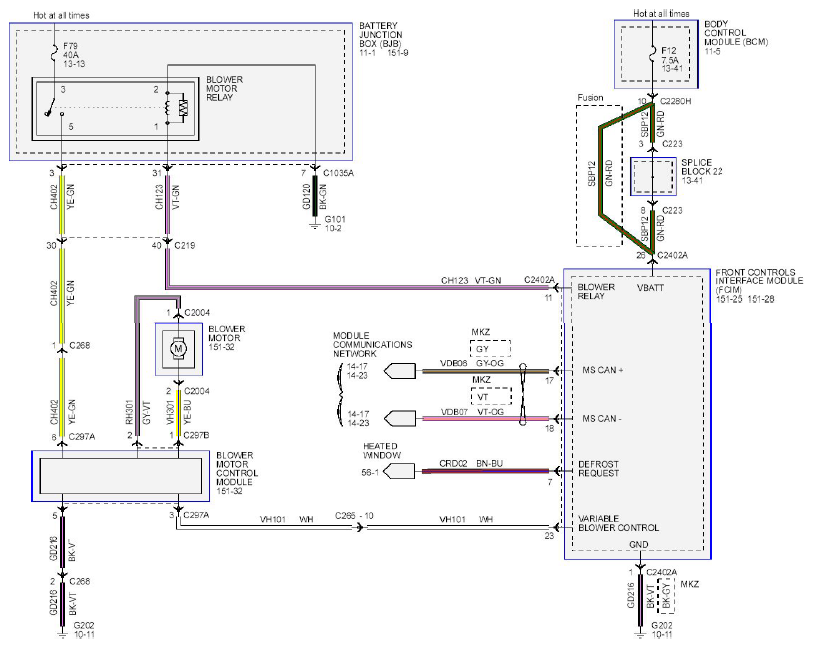
Task: Click the C2402A connector label at pin 11
Action: pyautogui.click(x=539, y=280)
